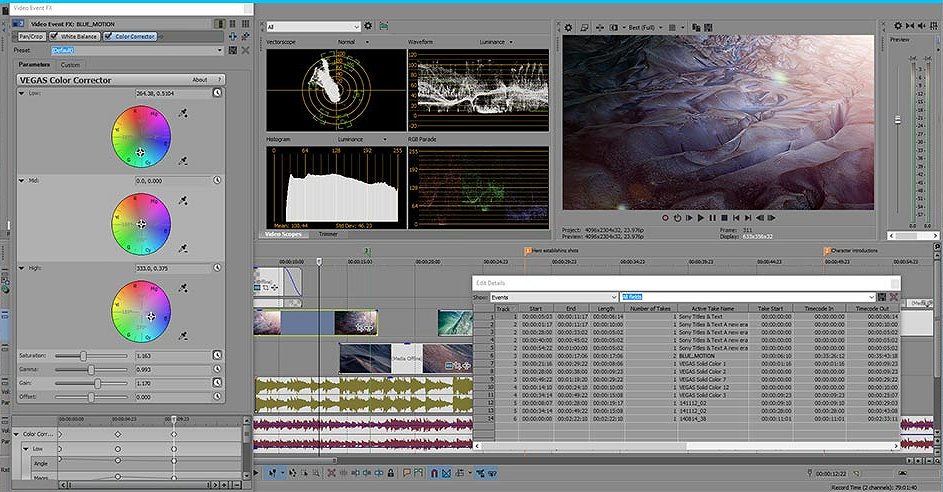Open Video Preview project properties gear
The height and width of the screenshot is (492, 943).
(568, 27)
